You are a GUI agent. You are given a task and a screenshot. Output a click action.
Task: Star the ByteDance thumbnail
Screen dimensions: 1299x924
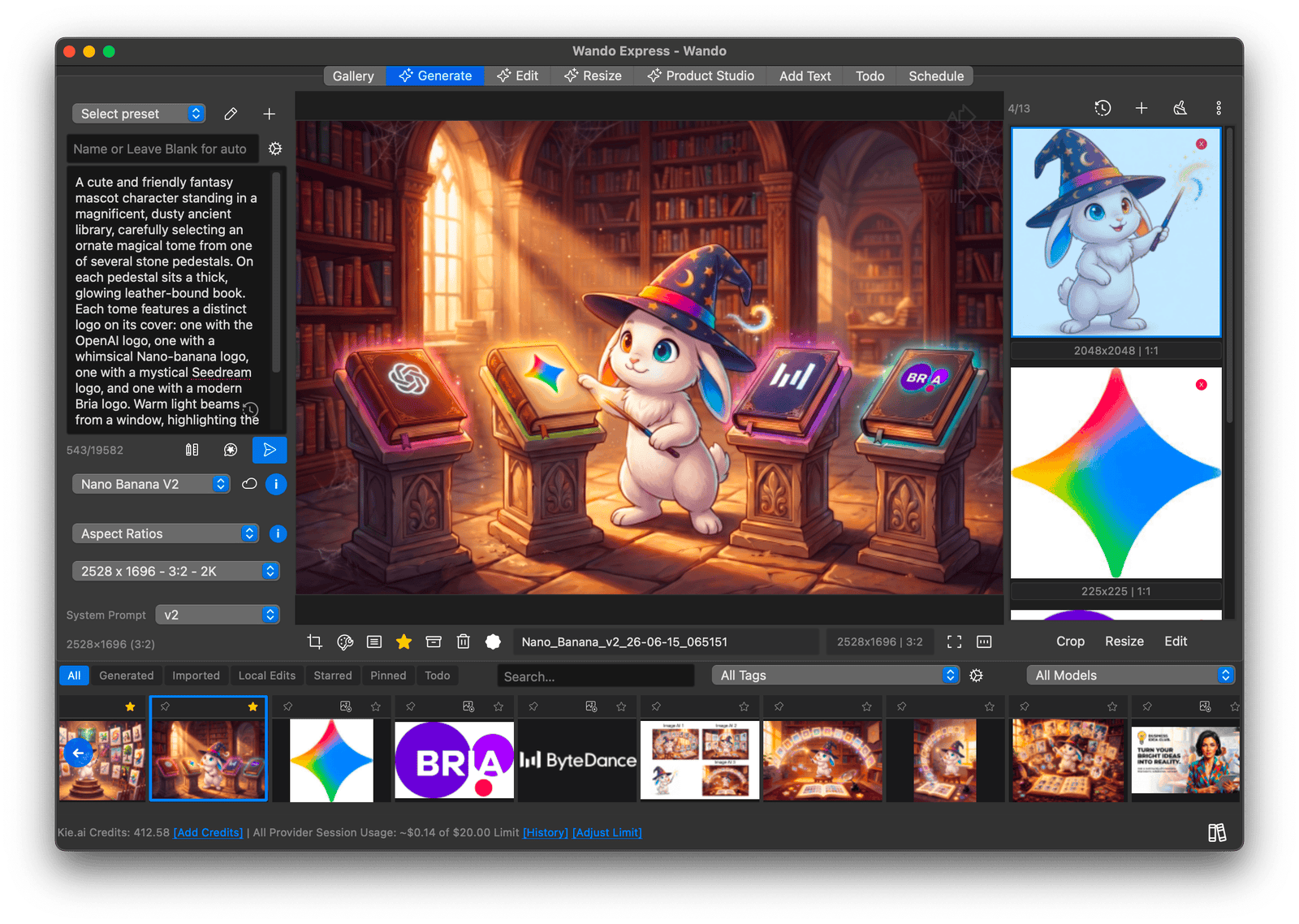click(621, 706)
